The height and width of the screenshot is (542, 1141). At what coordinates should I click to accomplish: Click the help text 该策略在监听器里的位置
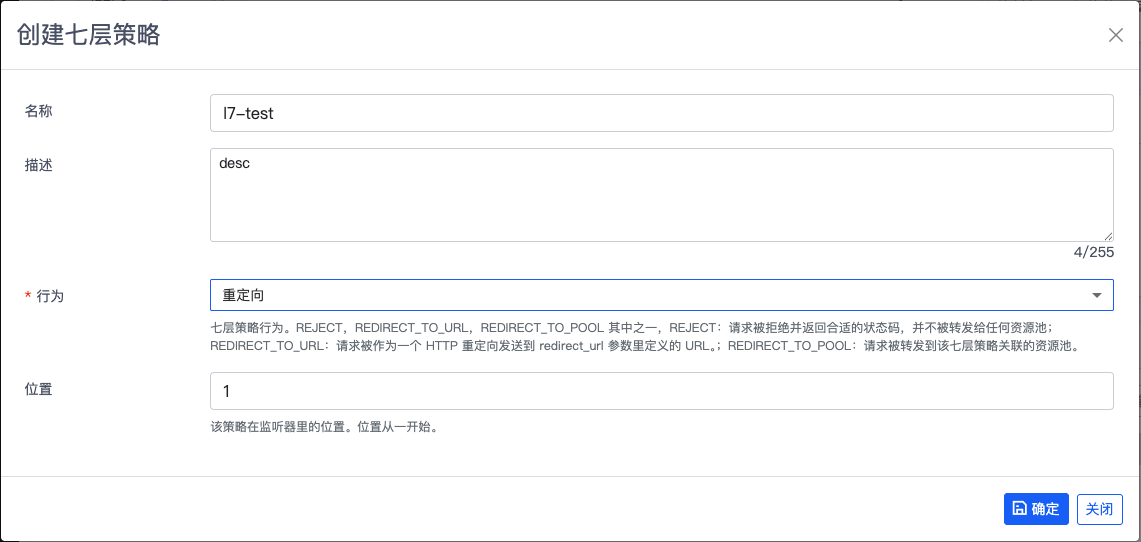click(x=324, y=427)
